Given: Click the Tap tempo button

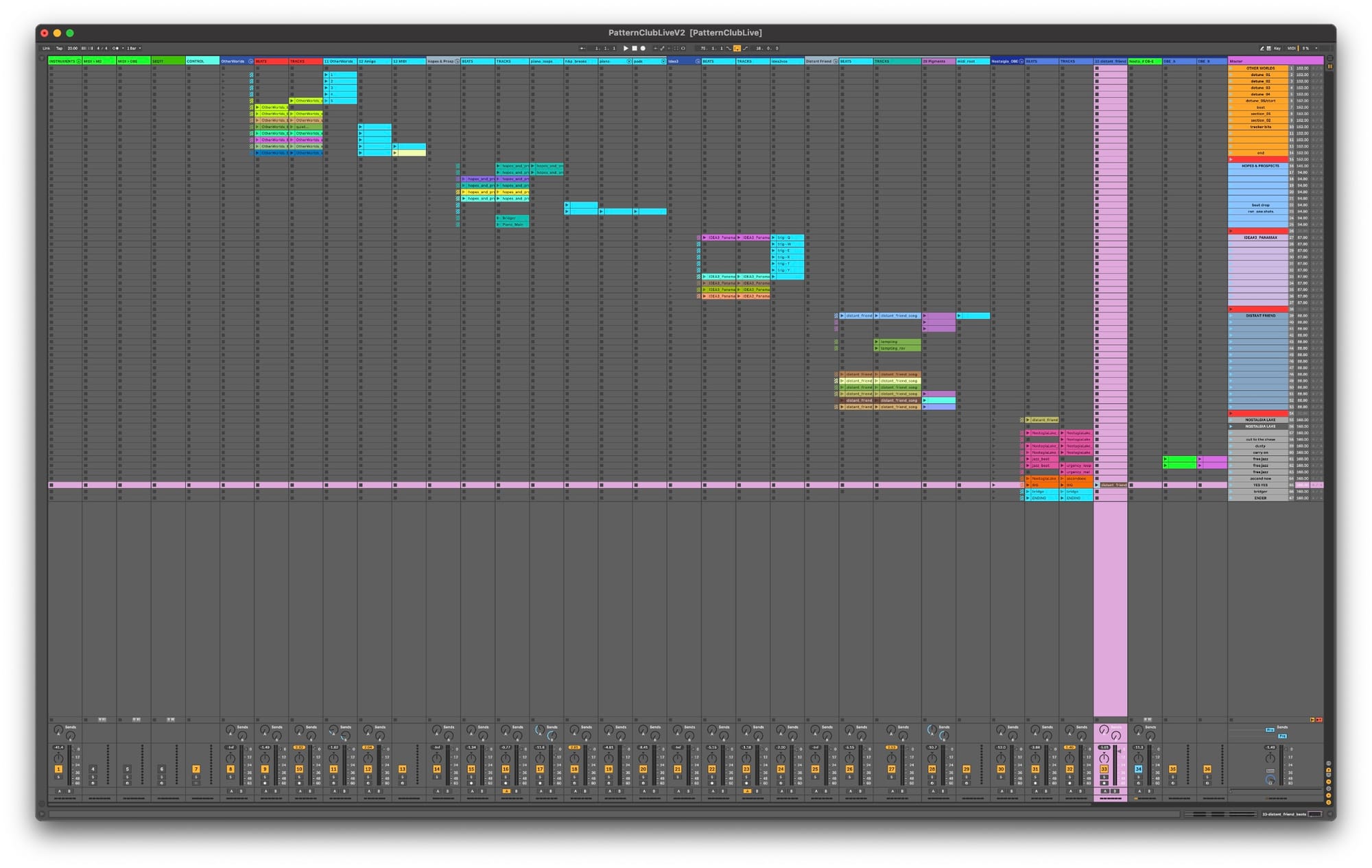Looking at the screenshot, I should (x=59, y=49).
